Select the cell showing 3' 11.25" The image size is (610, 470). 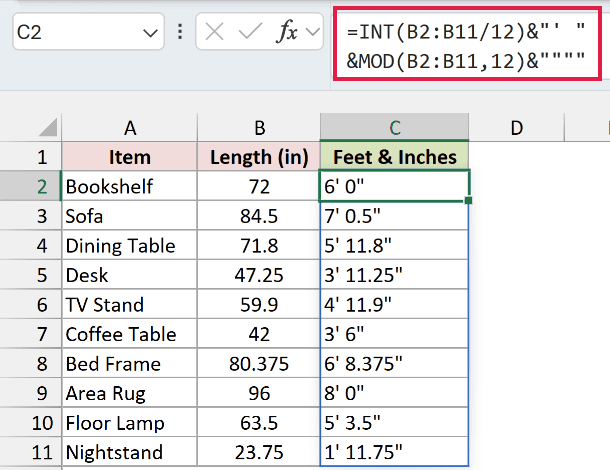tap(394, 275)
